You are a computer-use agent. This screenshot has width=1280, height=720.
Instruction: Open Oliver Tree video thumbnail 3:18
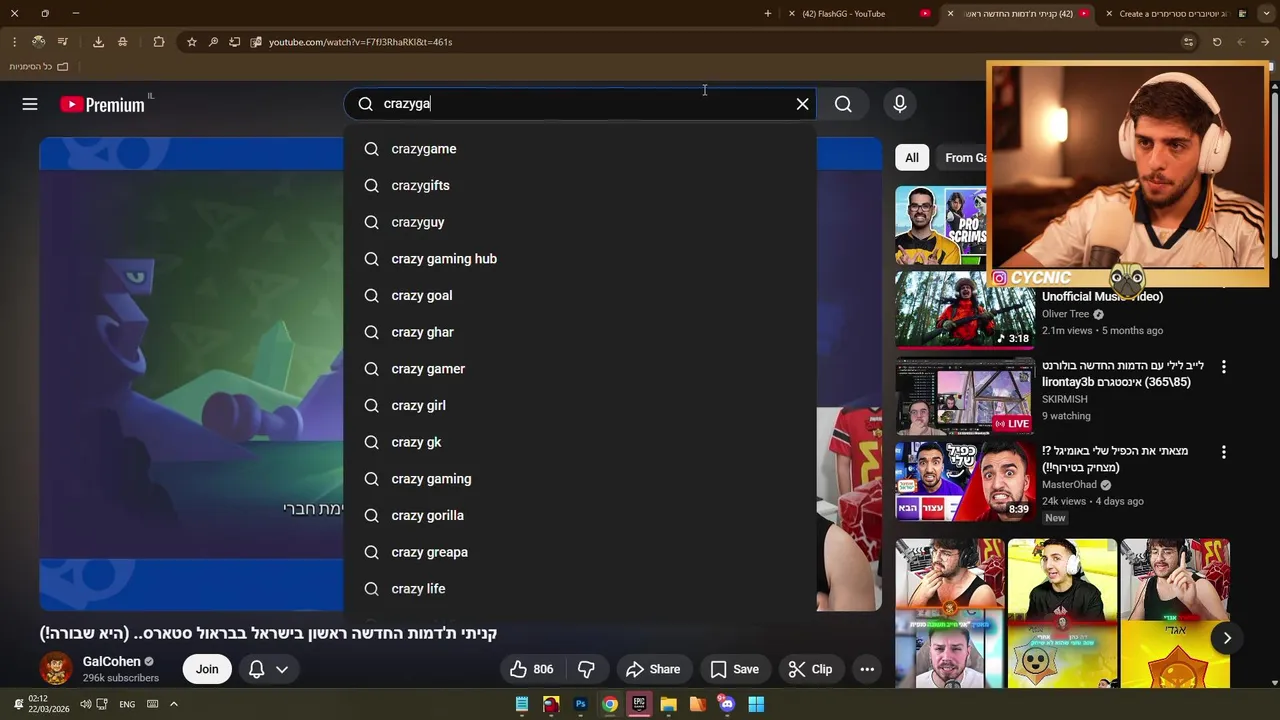pos(964,309)
